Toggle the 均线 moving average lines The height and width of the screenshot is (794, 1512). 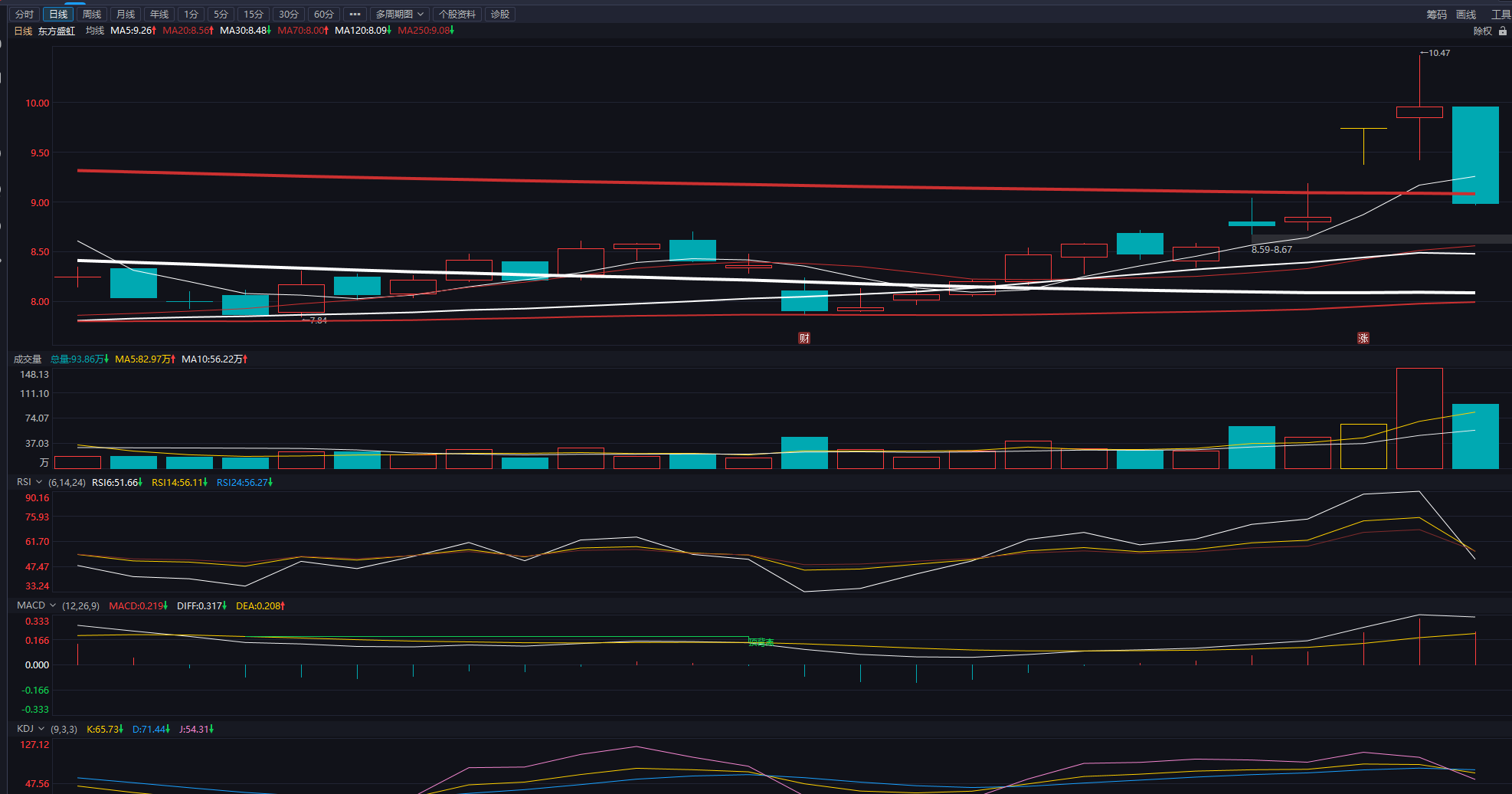pos(94,31)
